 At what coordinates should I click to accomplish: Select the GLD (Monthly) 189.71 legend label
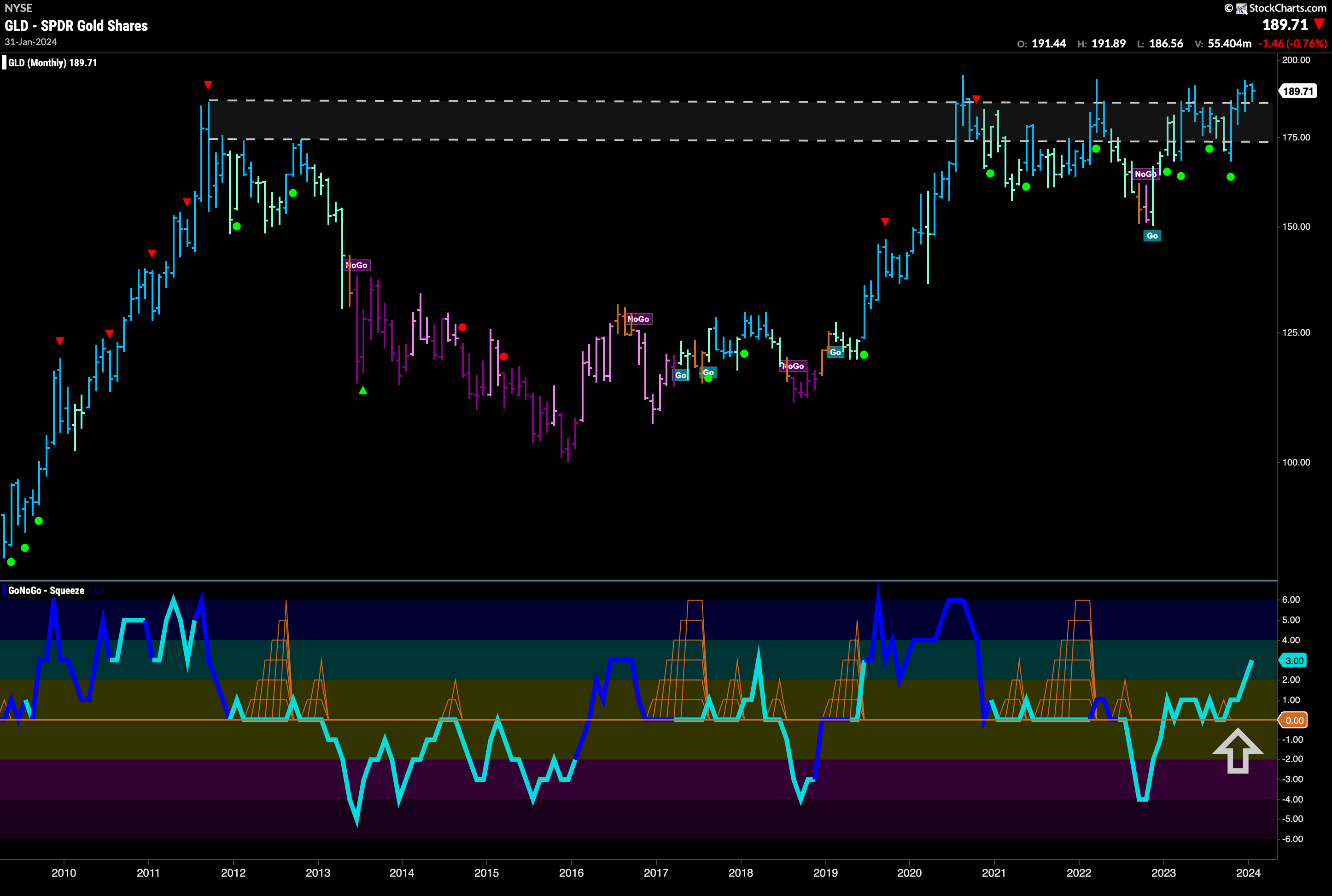(53, 63)
